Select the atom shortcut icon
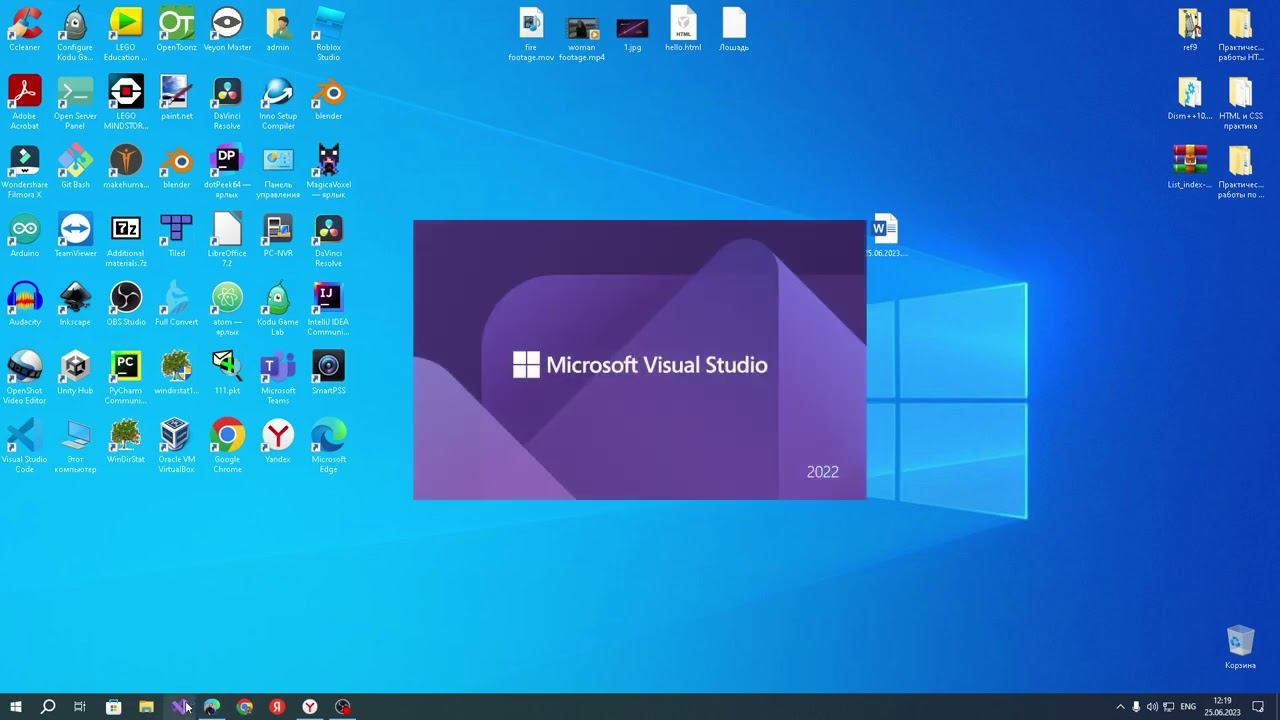 click(227, 310)
